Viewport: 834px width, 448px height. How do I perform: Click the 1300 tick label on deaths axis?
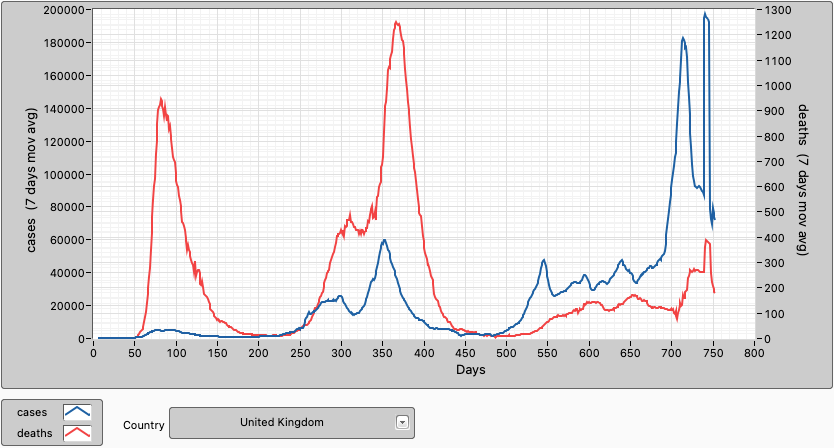pyautogui.click(x=779, y=10)
